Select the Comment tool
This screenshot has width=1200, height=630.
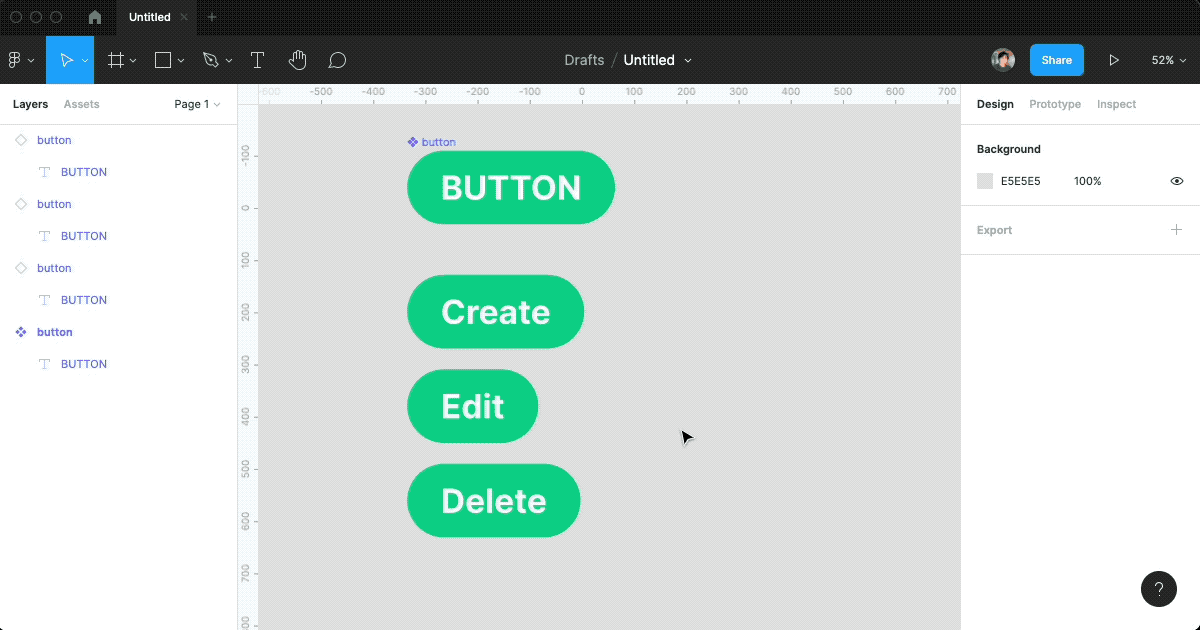point(338,60)
